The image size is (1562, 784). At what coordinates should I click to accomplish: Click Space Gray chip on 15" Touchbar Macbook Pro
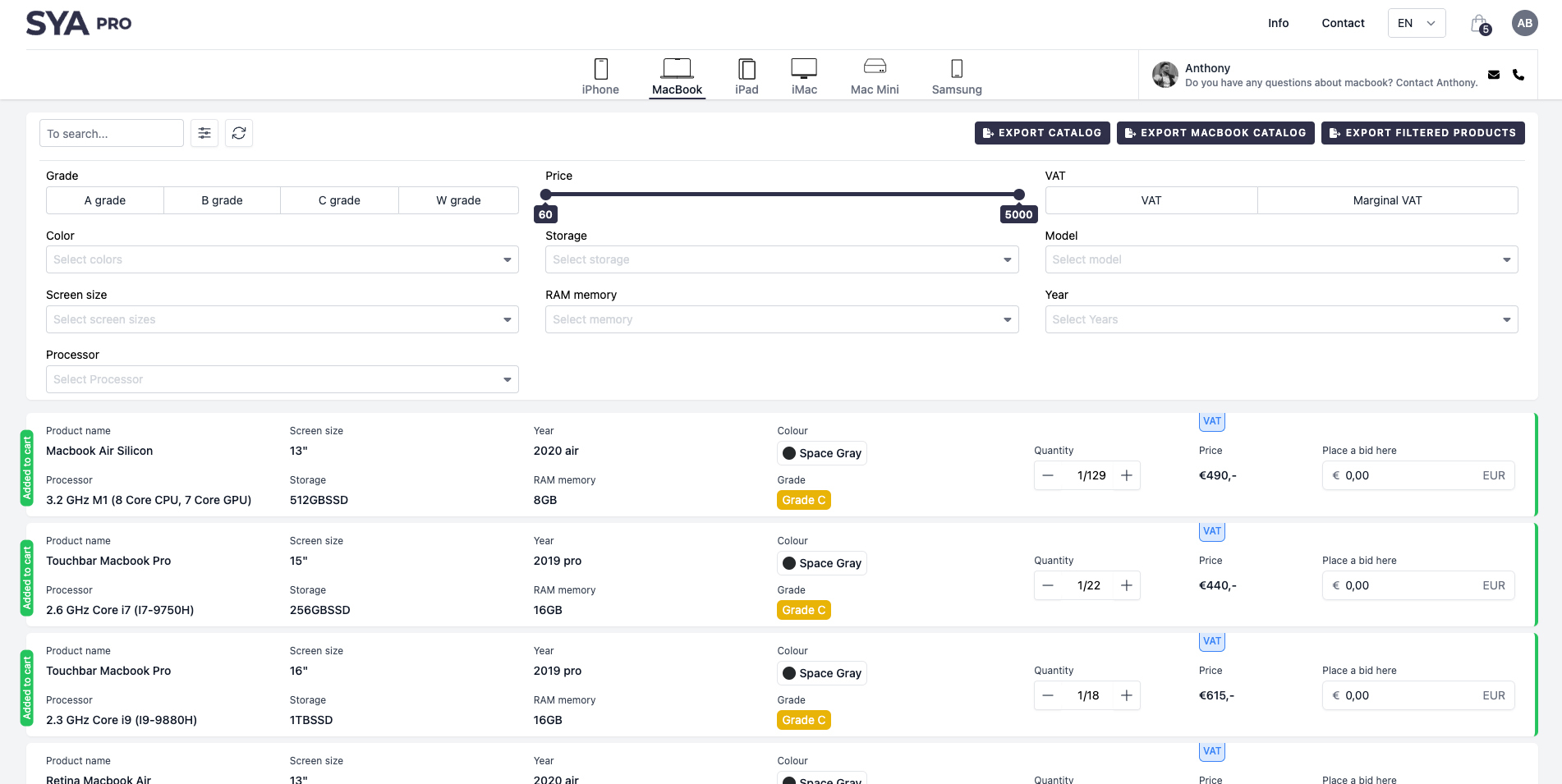(x=822, y=563)
